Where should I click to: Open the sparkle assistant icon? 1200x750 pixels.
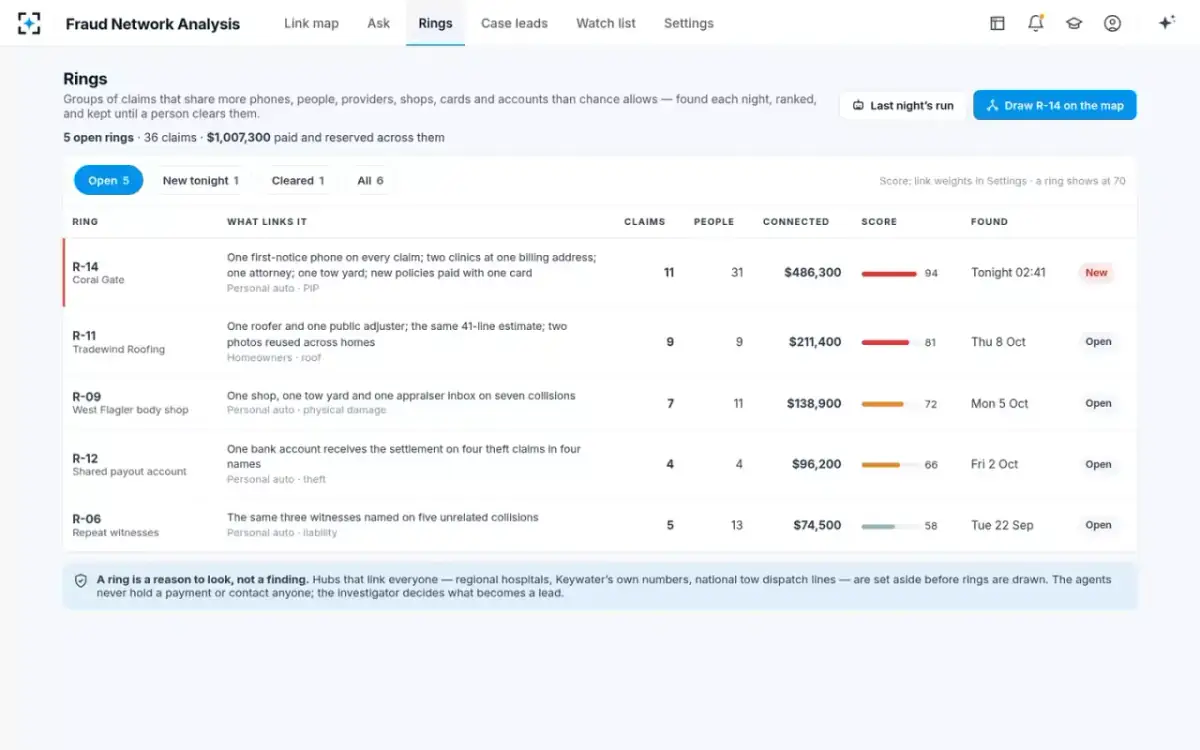click(x=1166, y=23)
